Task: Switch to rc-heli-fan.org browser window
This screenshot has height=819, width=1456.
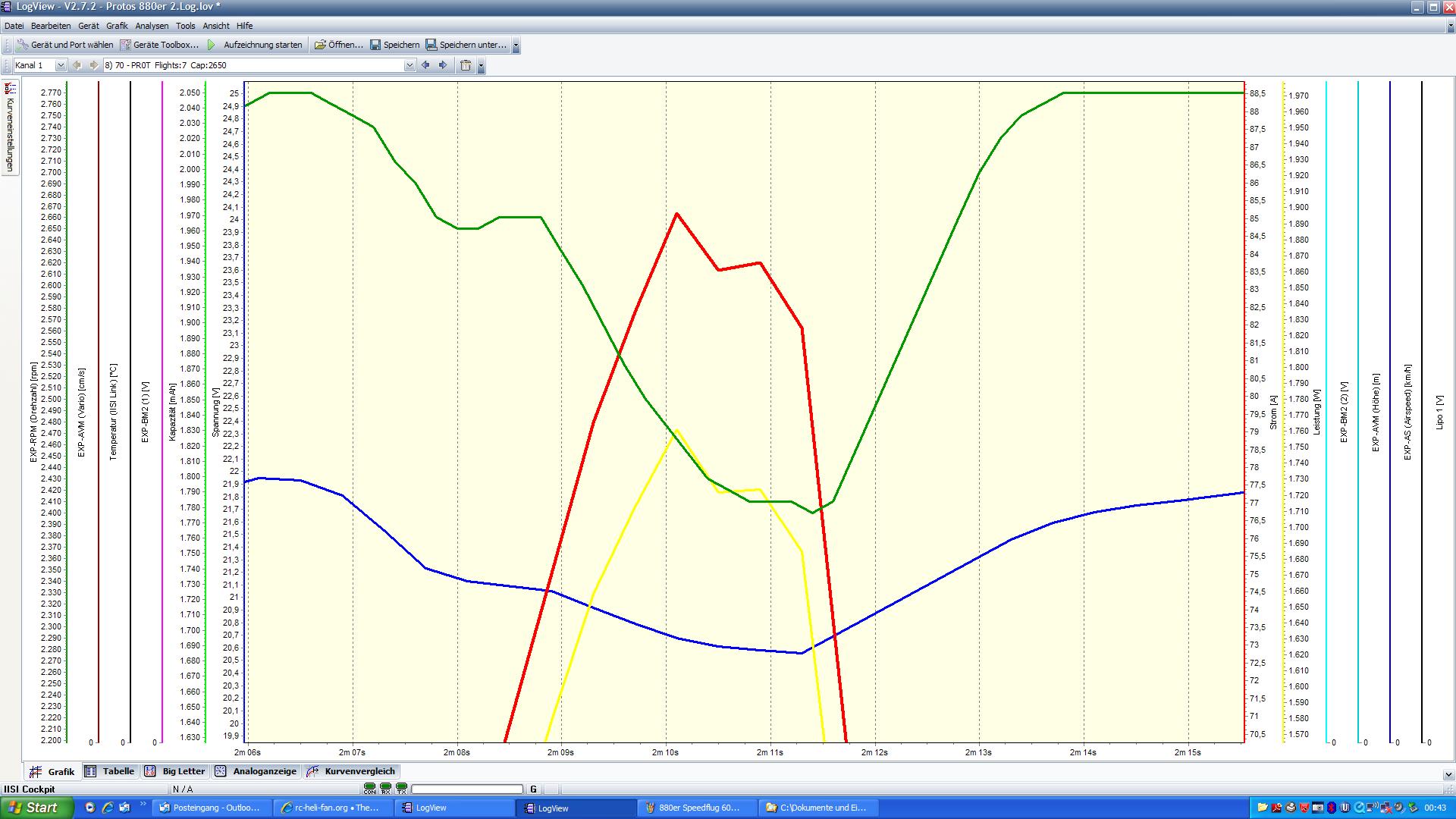Action: point(333,808)
